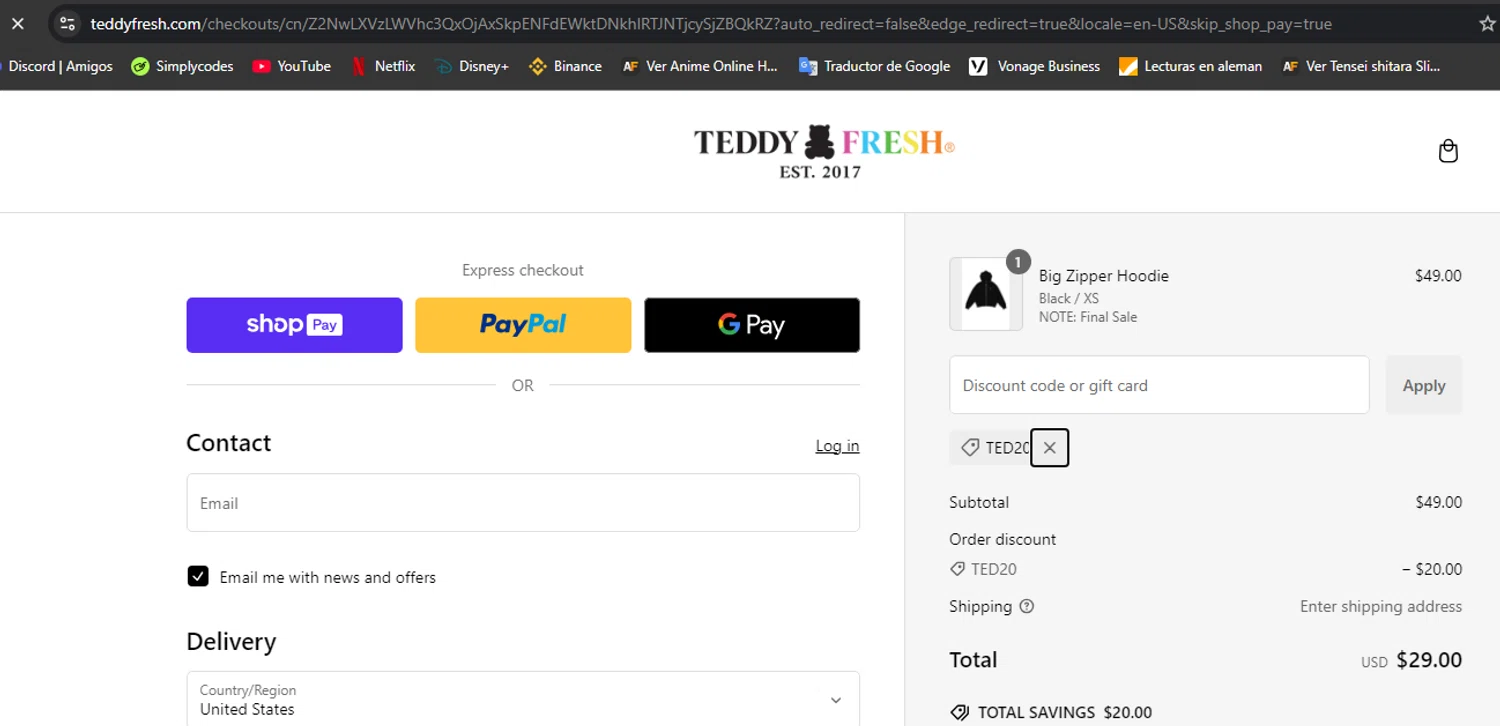Remove the TED20 discount code tag

pyautogui.click(x=1049, y=448)
